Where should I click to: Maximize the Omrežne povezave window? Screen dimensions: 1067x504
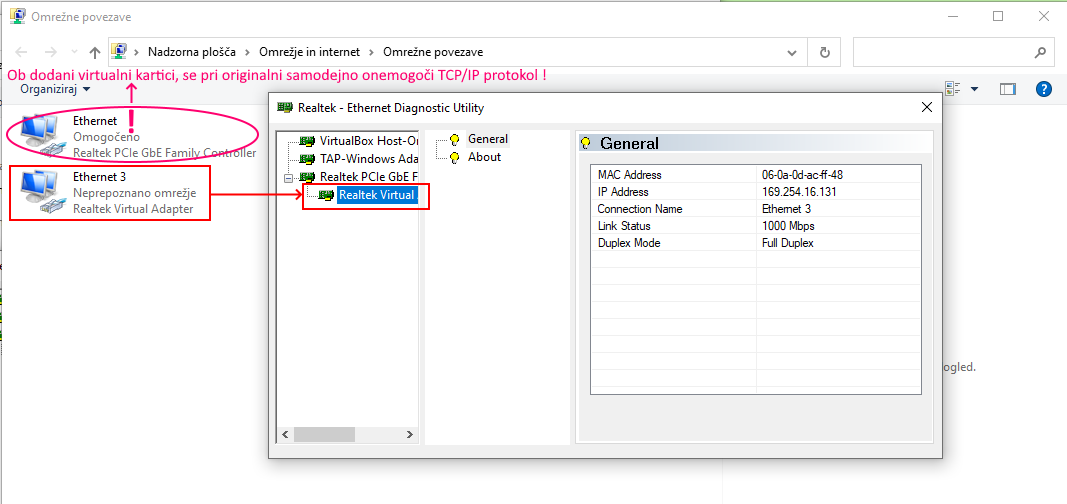coord(998,16)
